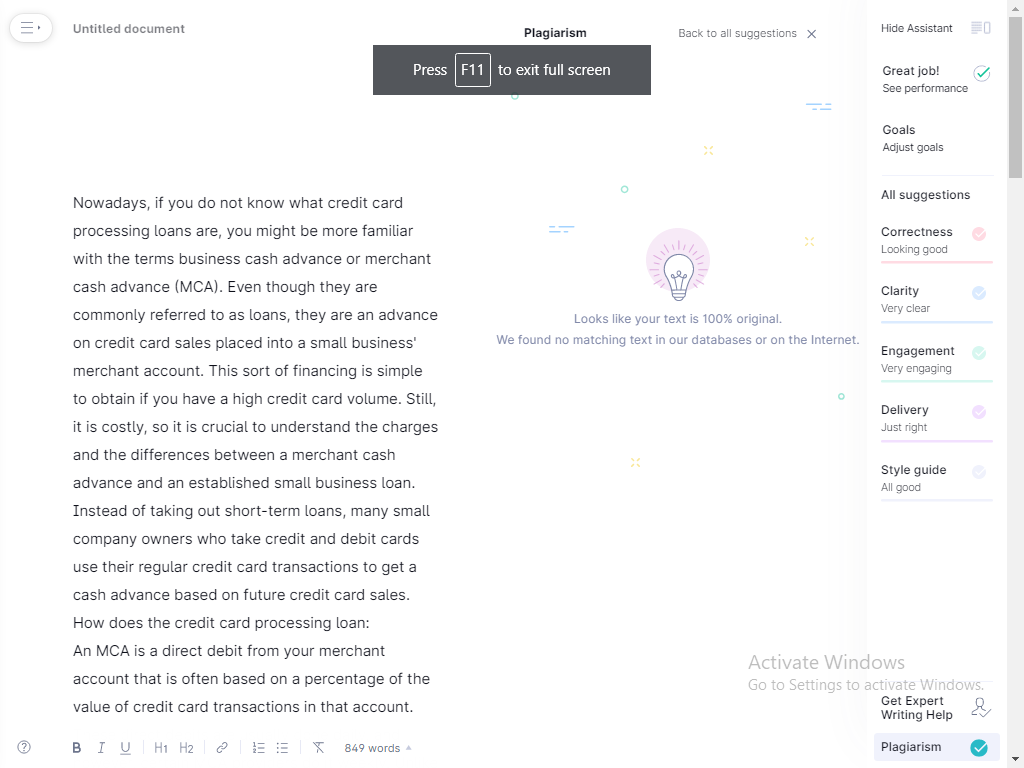The height and width of the screenshot is (768, 1024).
Task: Select the Clarity suggestions category
Action: pyautogui.click(x=935, y=299)
